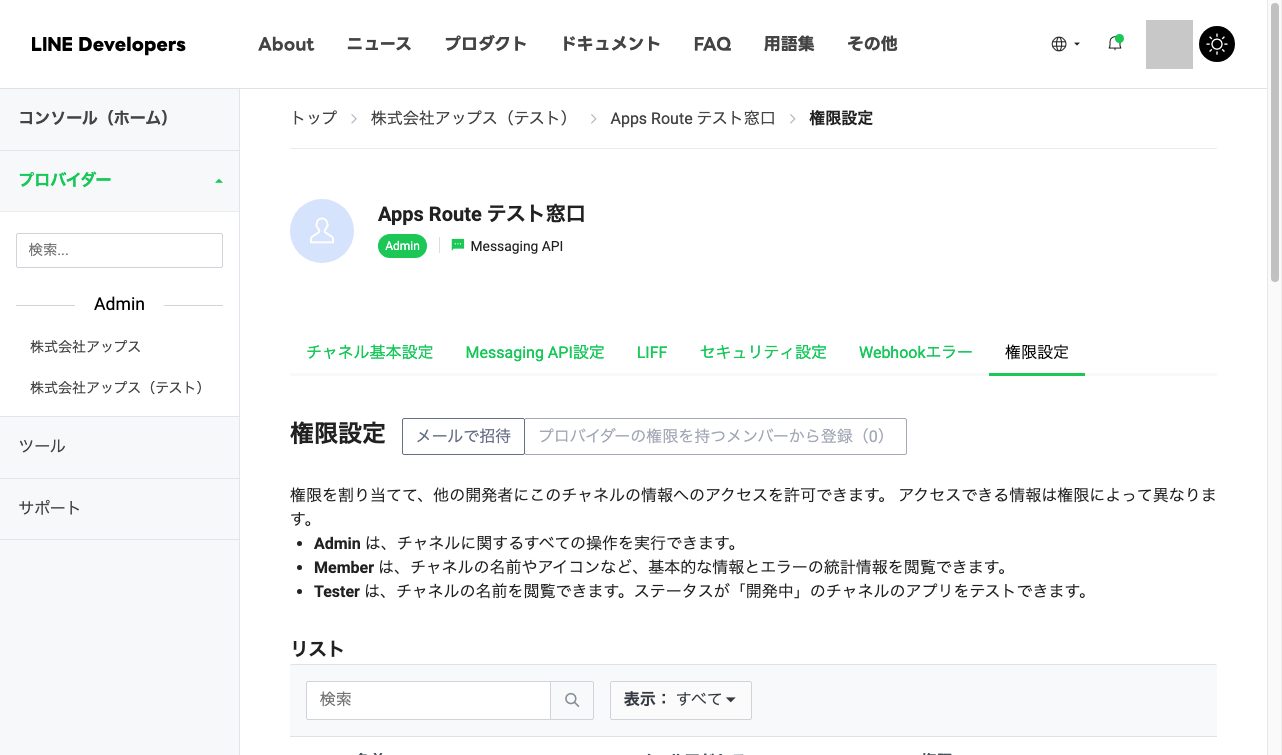1282x755 pixels.
Task: Open the 用語集 glossary link
Action: [x=789, y=44]
